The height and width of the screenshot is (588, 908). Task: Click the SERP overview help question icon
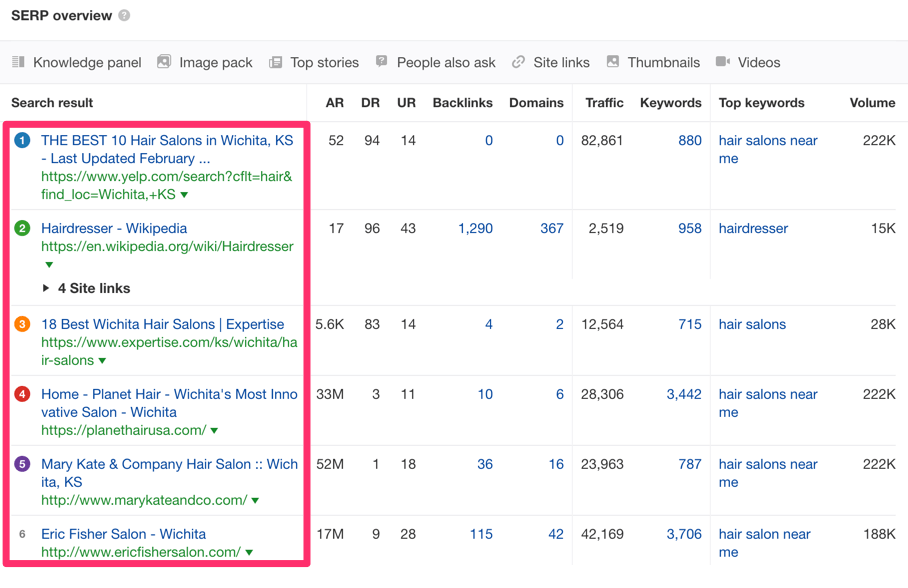click(124, 16)
